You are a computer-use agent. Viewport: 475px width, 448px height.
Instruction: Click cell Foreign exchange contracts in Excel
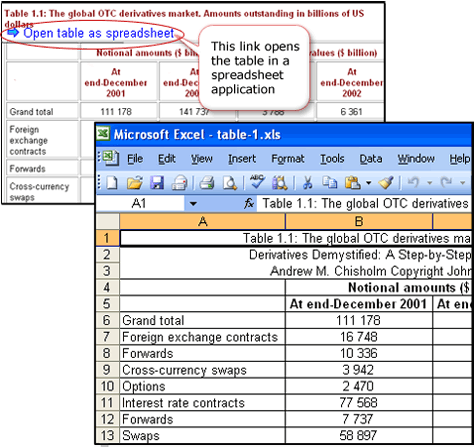[x=202, y=337]
